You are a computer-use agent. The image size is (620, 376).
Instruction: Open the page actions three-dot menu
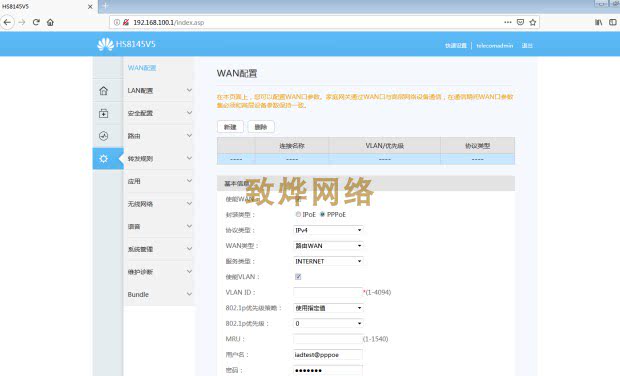pyautogui.click(x=508, y=22)
